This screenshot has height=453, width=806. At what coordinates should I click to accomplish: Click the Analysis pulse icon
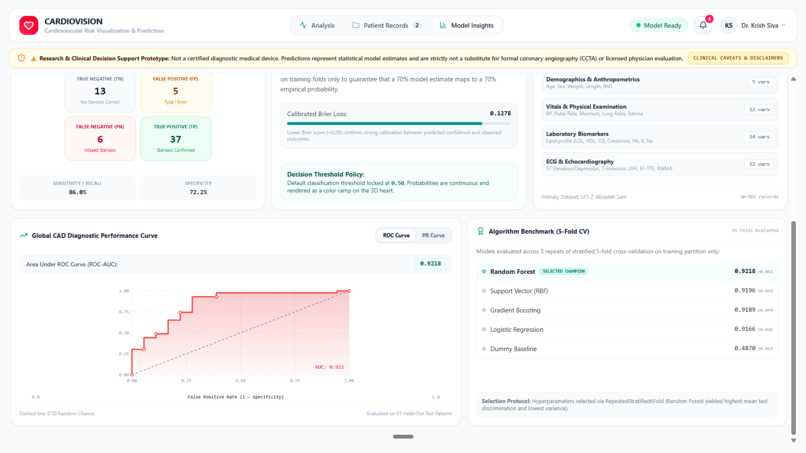click(303, 25)
